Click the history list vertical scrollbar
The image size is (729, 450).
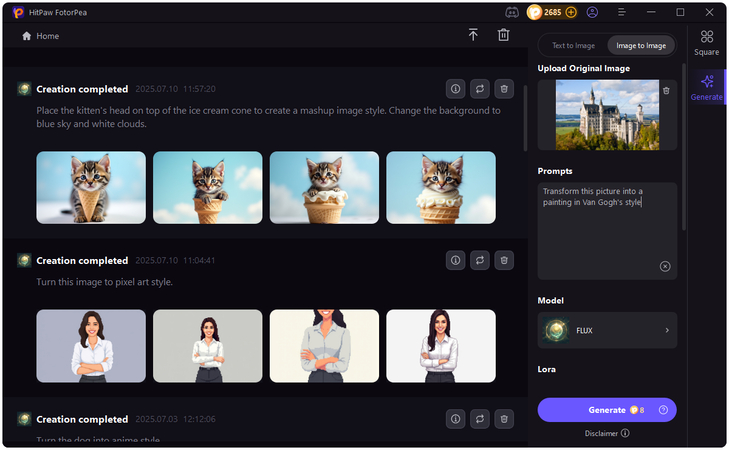pyautogui.click(x=525, y=118)
